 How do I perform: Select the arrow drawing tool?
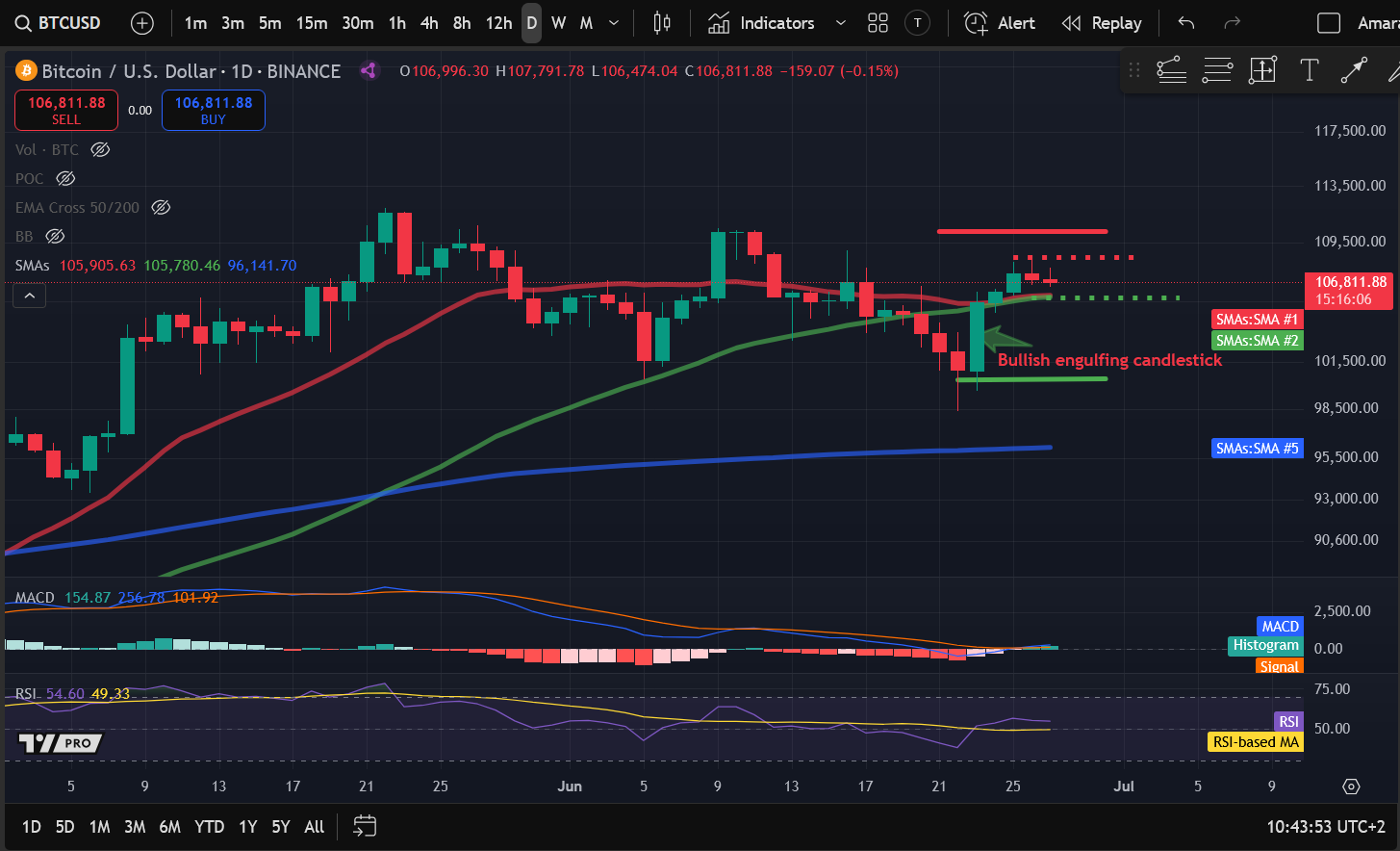click(1354, 69)
